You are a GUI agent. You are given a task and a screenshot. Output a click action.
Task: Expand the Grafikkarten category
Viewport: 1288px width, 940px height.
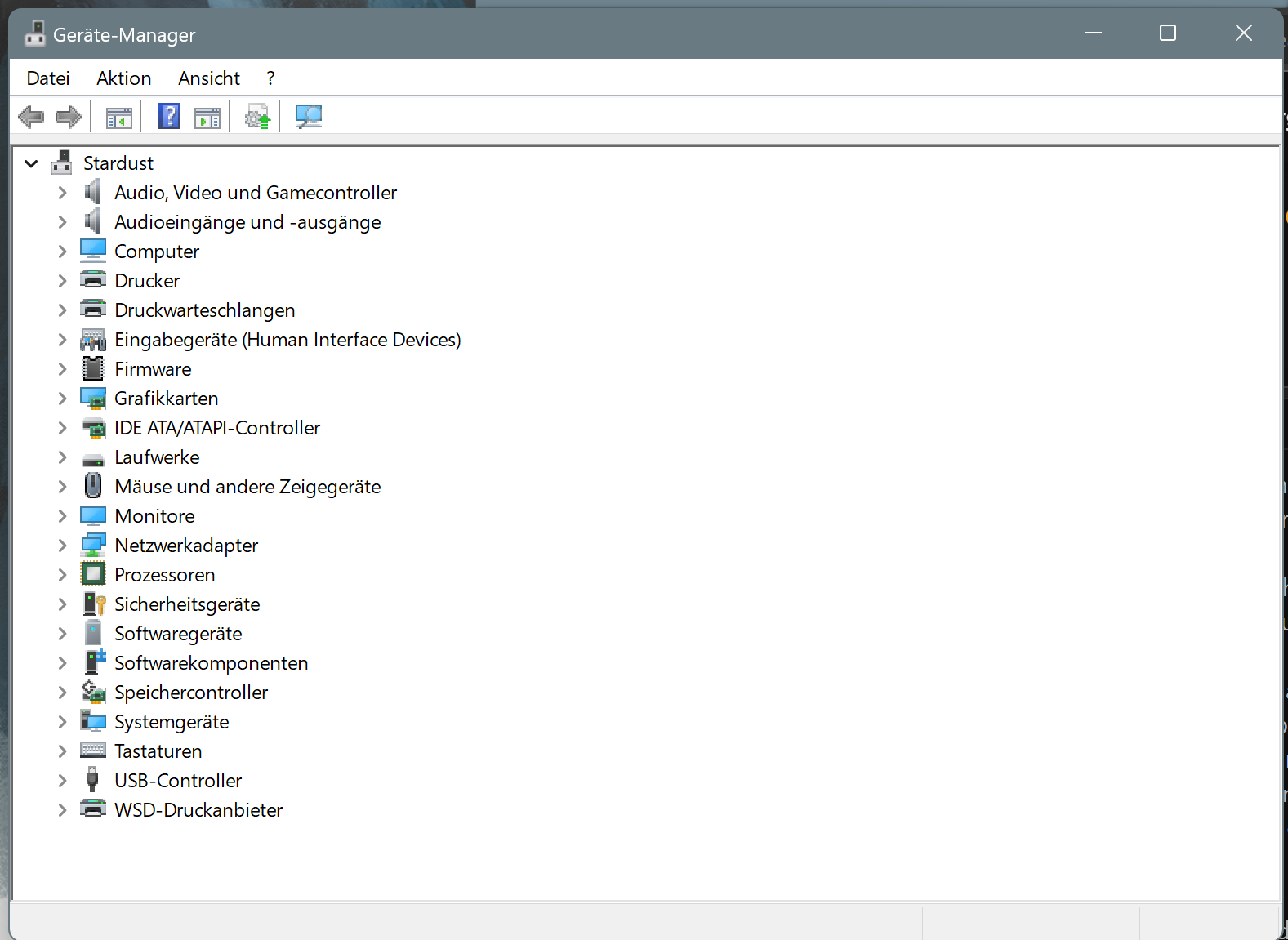click(x=62, y=399)
